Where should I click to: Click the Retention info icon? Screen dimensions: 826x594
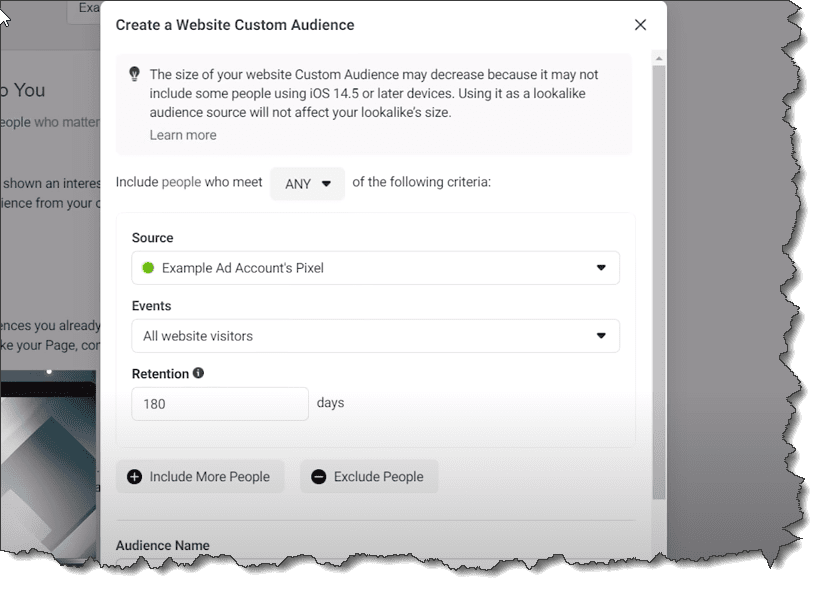(198, 373)
